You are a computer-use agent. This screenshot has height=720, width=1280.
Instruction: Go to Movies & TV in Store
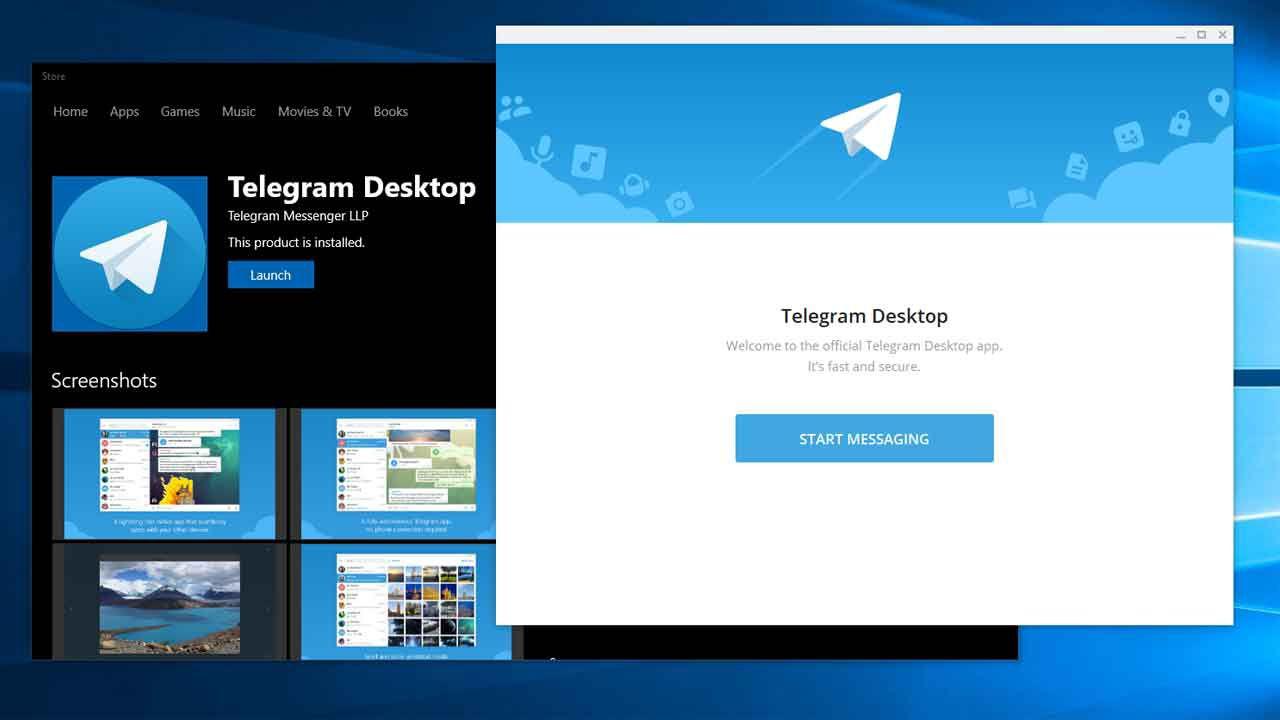click(x=314, y=111)
